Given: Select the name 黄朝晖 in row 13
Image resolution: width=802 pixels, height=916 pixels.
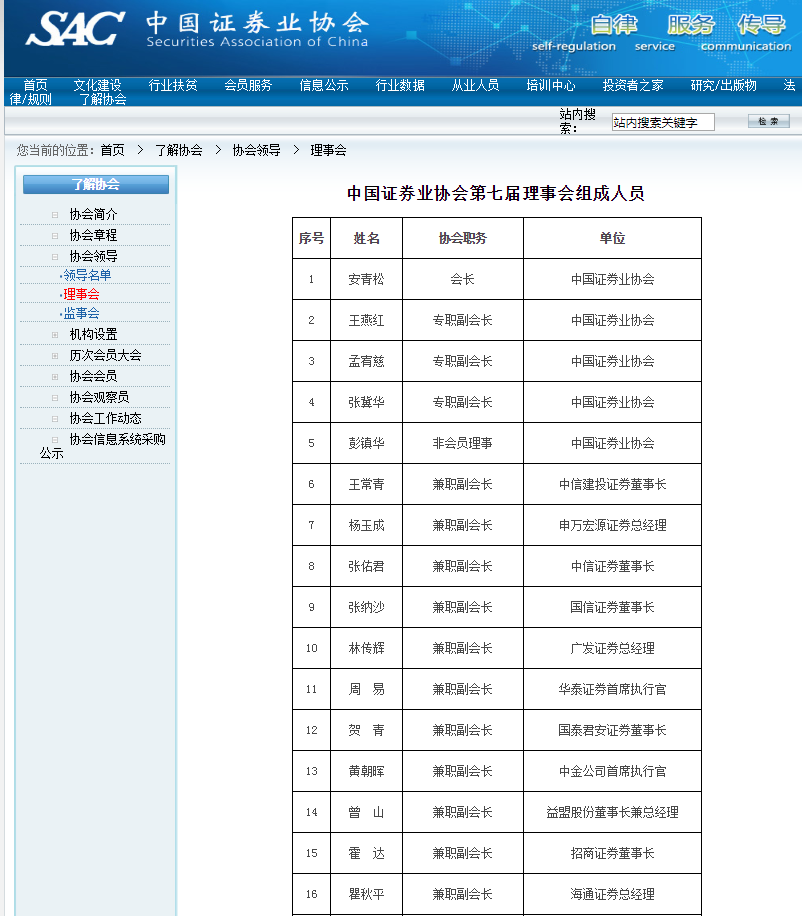Looking at the screenshot, I should pyautogui.click(x=366, y=771).
